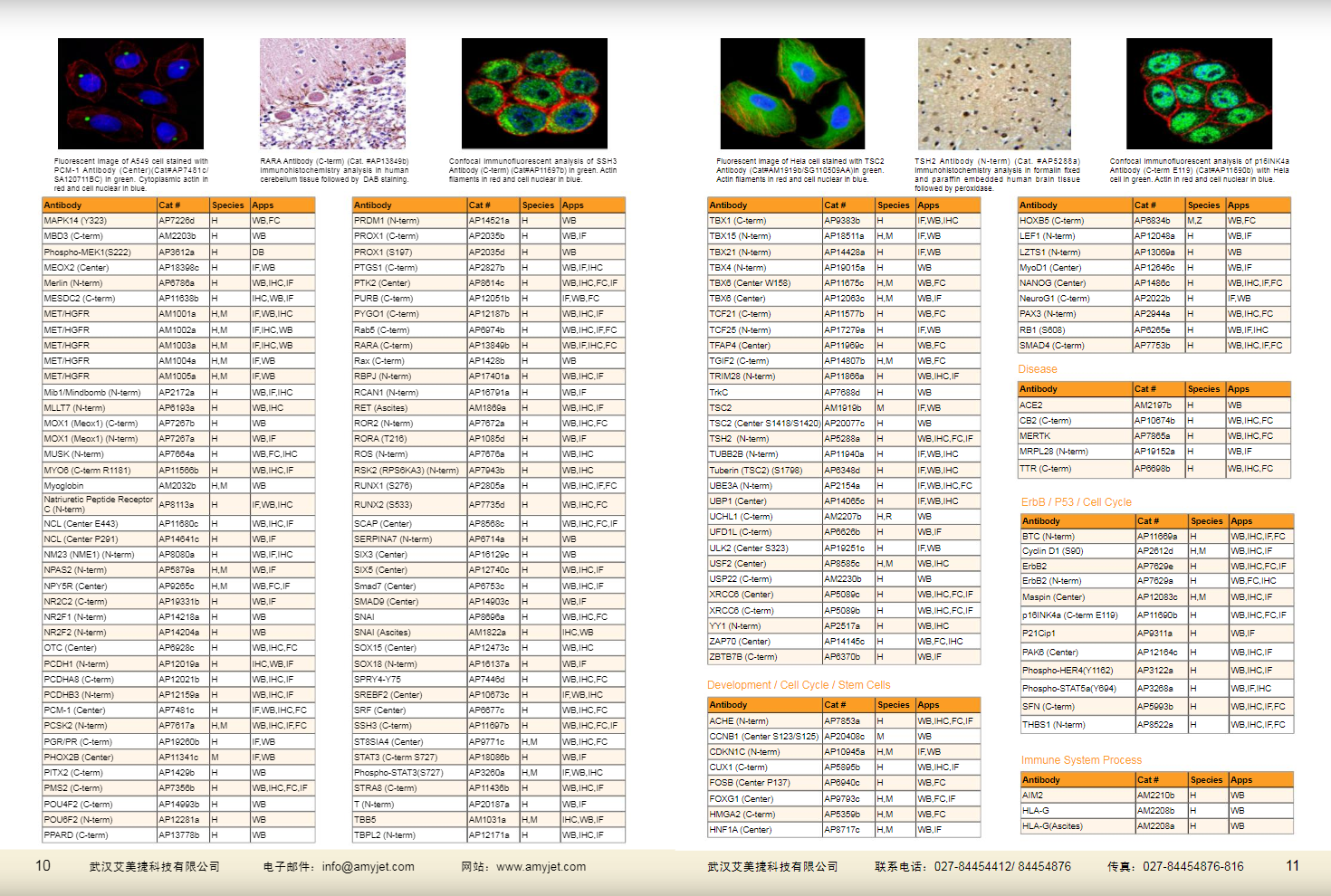Click Development / Cell Cycle / Stem Cells heading
The image size is (1331, 896).
tap(798, 685)
